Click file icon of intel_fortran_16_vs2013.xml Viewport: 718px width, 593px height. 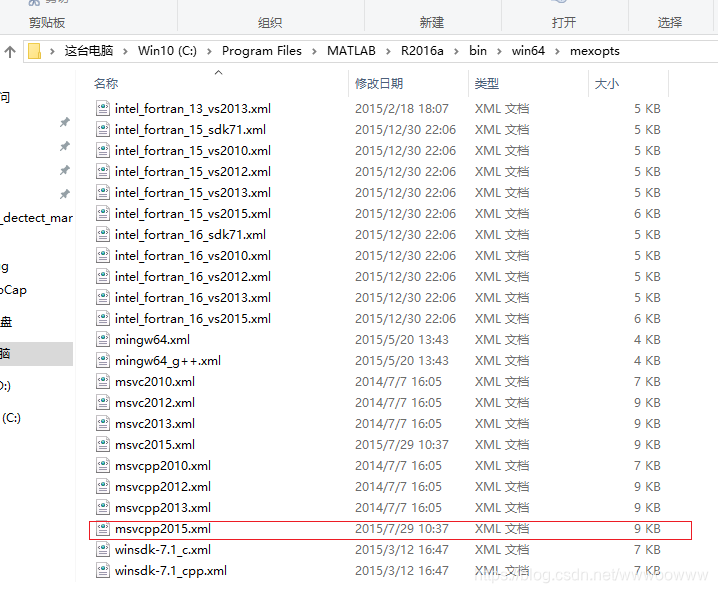103,298
